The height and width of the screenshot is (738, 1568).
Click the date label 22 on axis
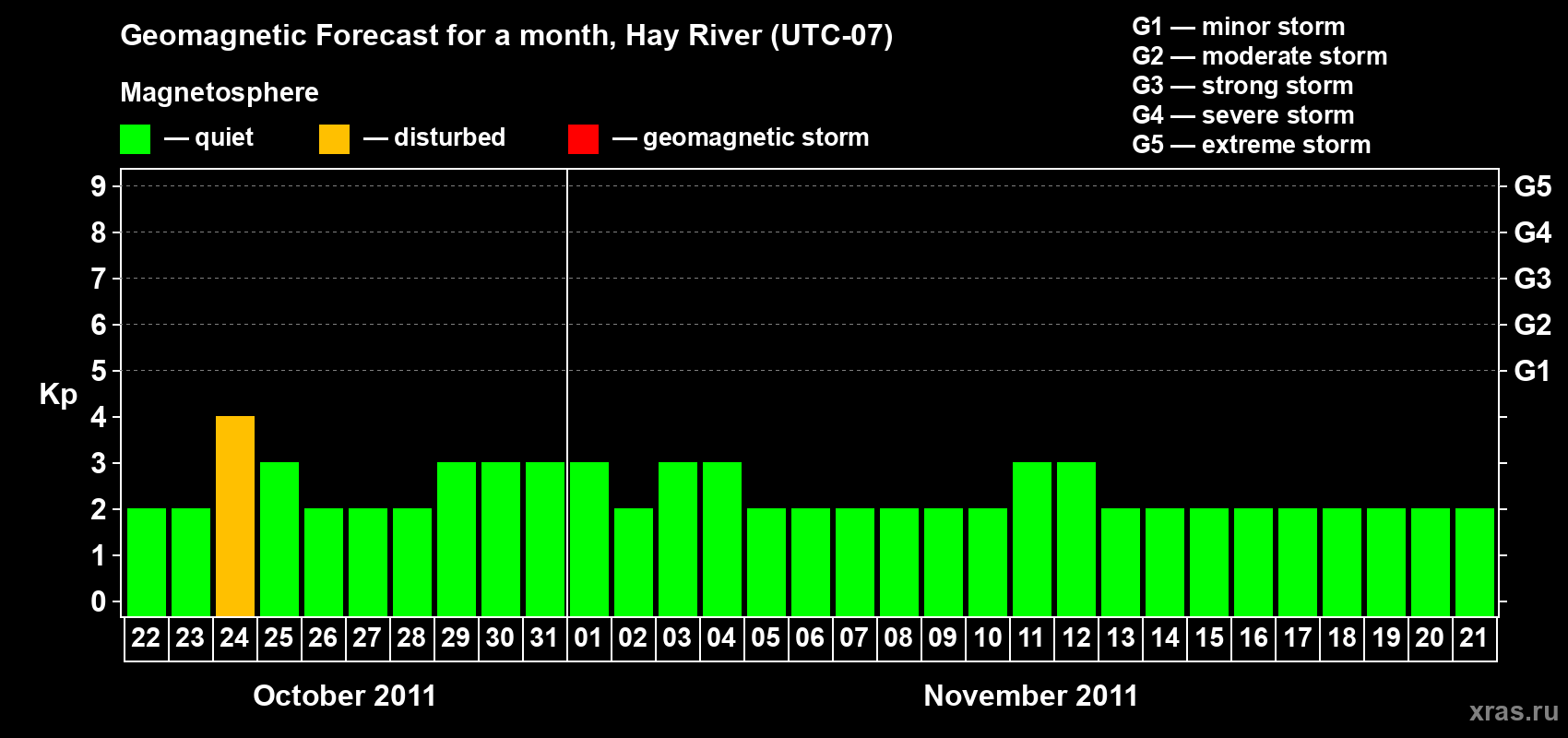tap(146, 637)
